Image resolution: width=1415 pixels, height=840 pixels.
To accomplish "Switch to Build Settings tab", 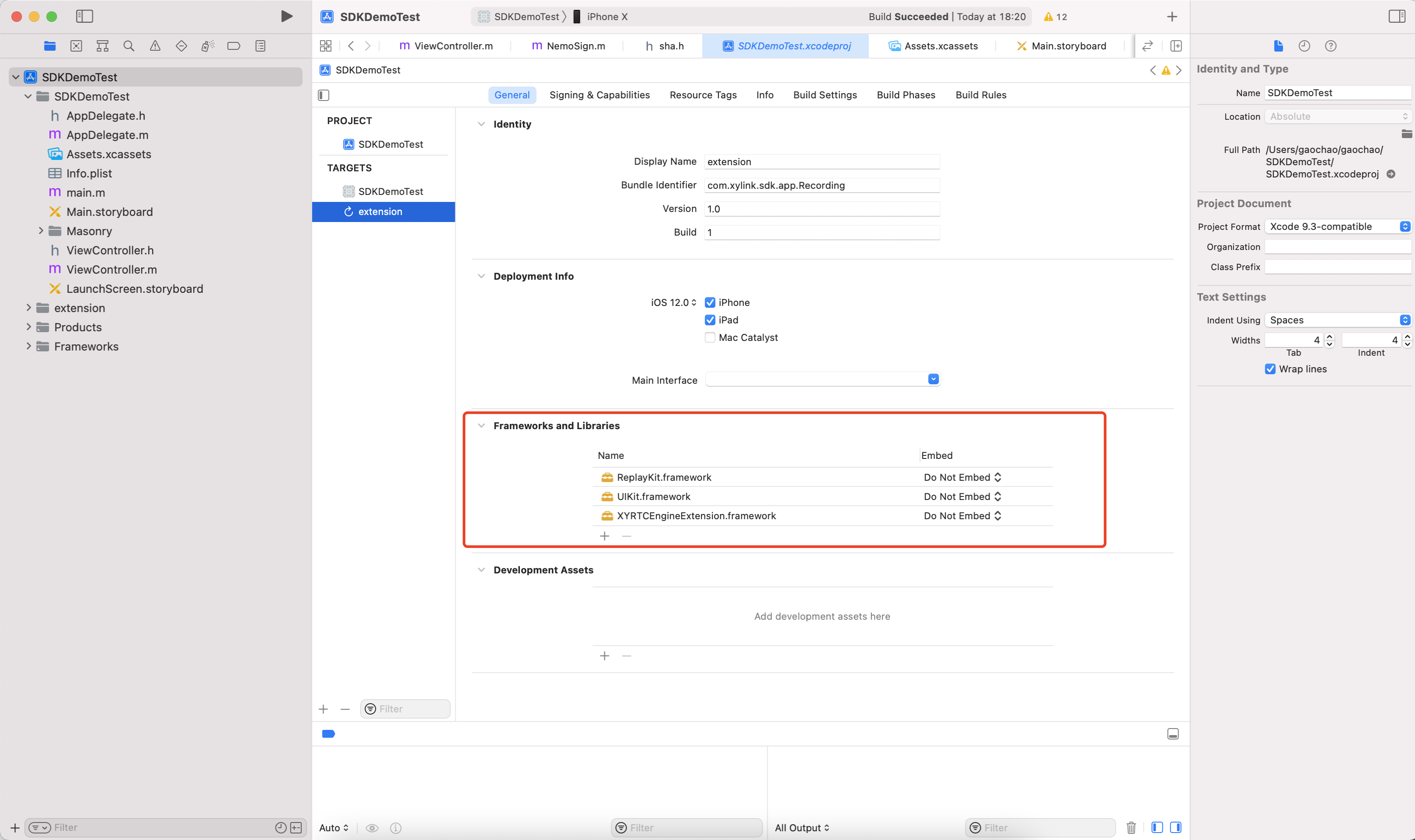I will 824,95.
